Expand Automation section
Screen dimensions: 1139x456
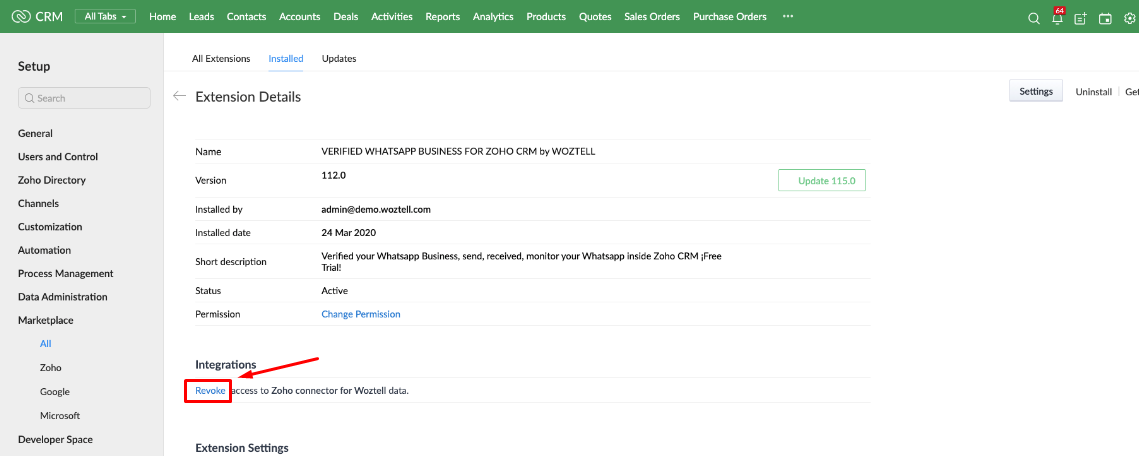tap(44, 250)
